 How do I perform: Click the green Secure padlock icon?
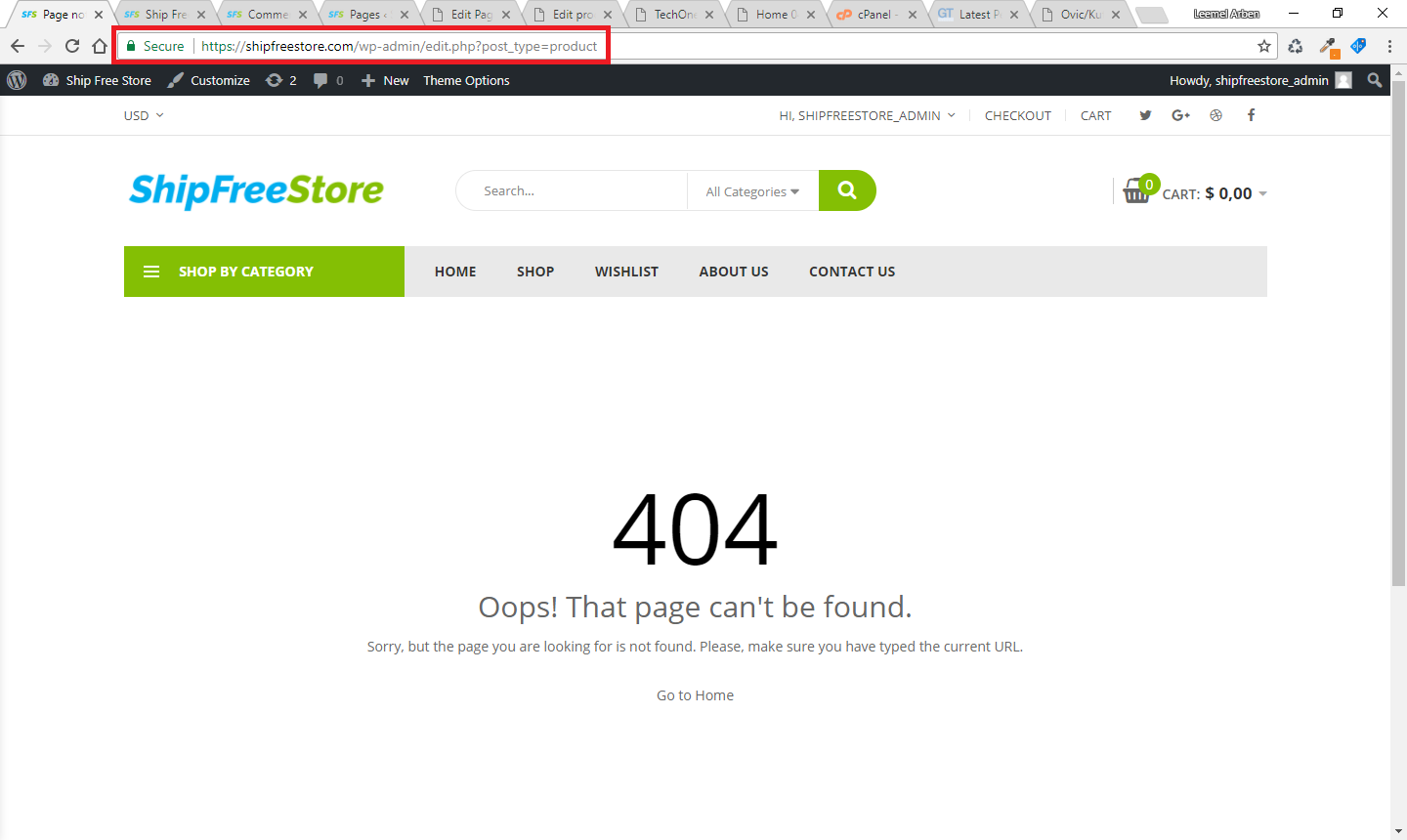(131, 46)
